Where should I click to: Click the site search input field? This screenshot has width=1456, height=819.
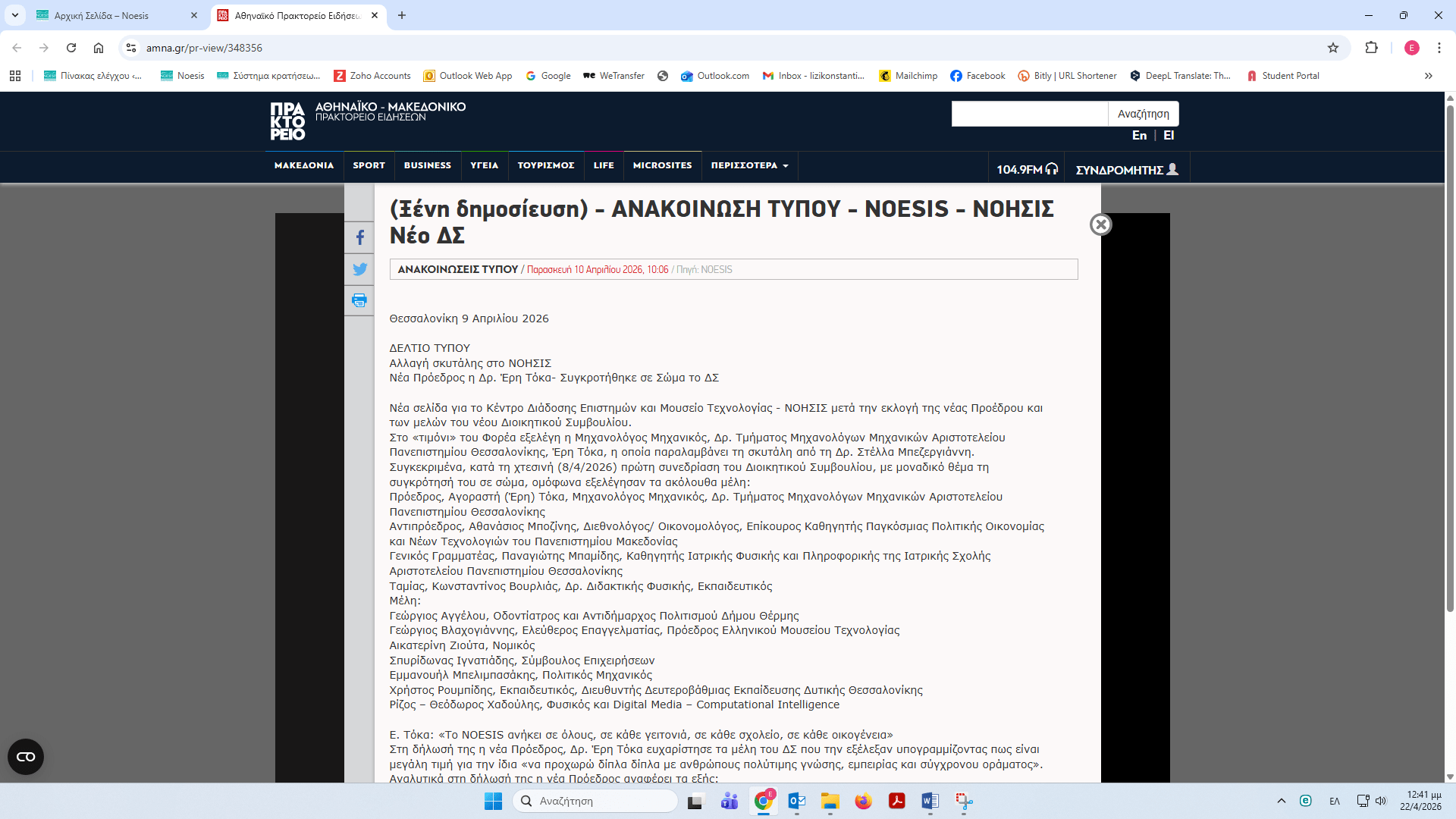[x=1029, y=114]
